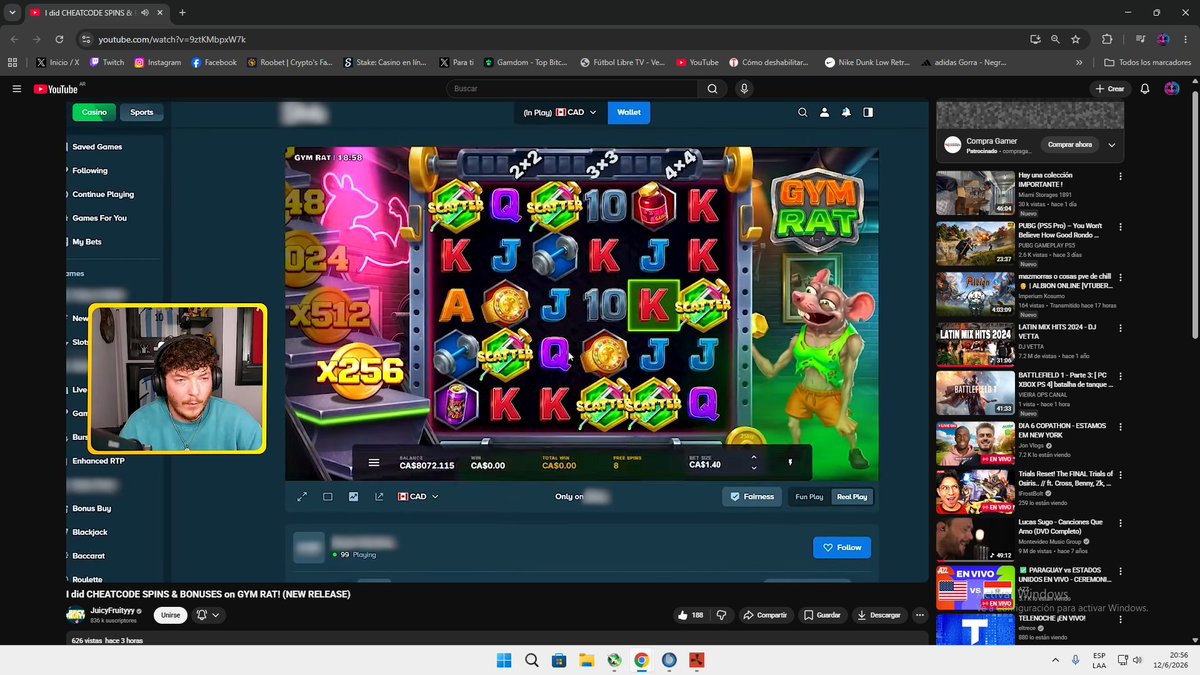Click the Fairness button
The image size is (1200, 675).
(752, 496)
